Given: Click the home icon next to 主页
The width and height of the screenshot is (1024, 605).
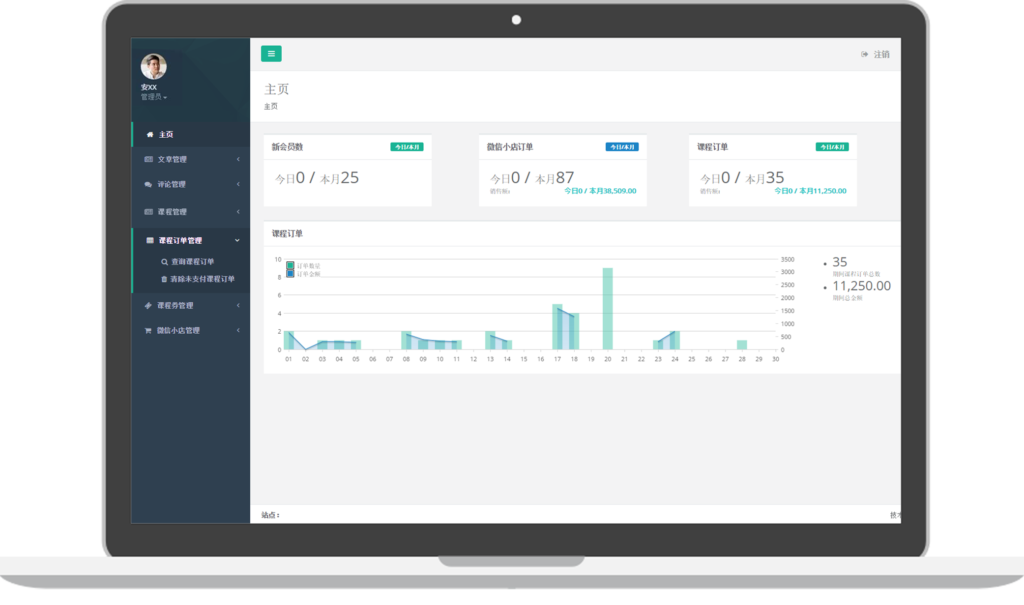Looking at the screenshot, I should pos(150,135).
